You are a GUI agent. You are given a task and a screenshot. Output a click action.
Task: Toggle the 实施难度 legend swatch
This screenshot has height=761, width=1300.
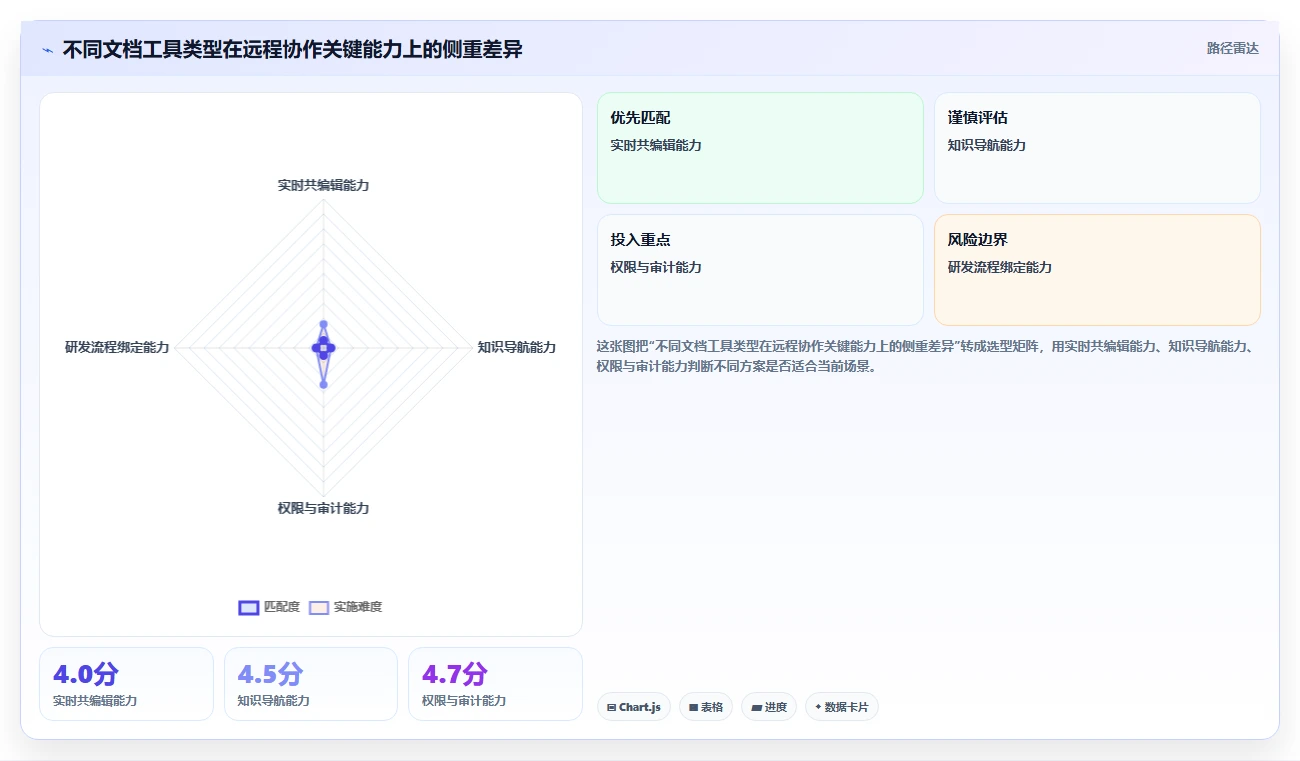point(319,607)
